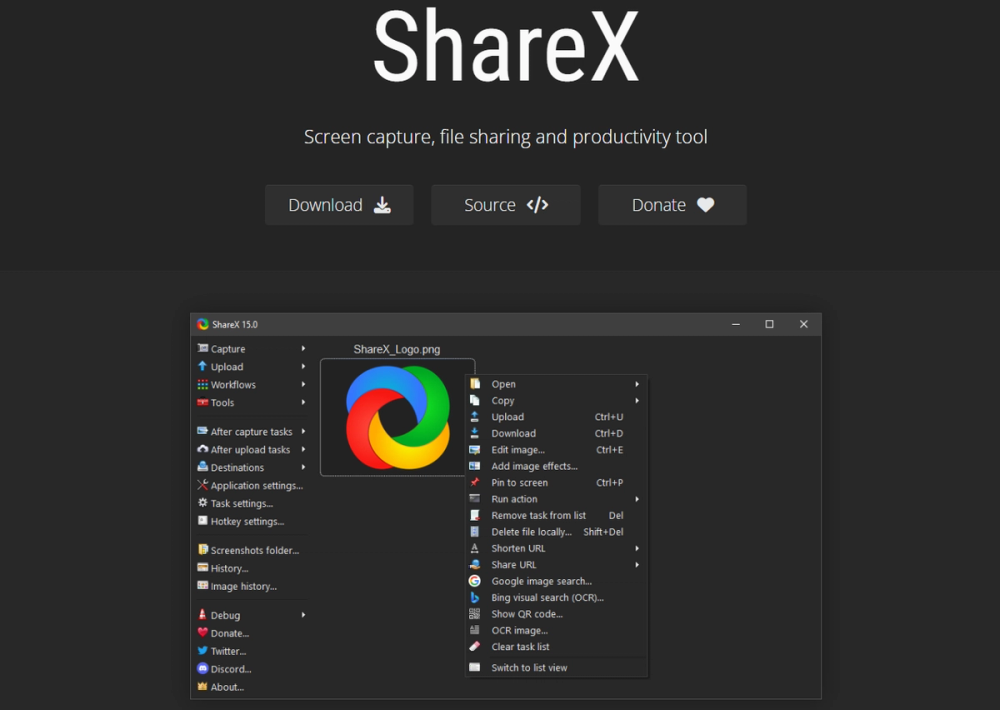Click the Bing logo icon in context menu
This screenshot has width=1000, height=710.
click(x=474, y=597)
